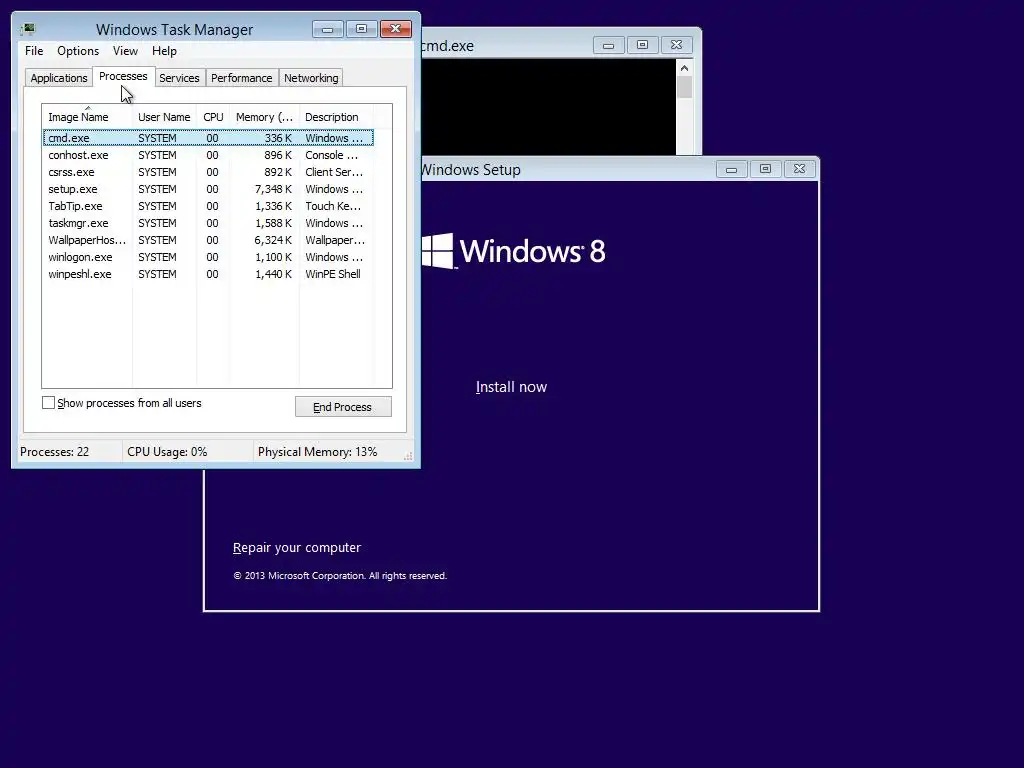Image resolution: width=1024 pixels, height=768 pixels.
Task: Select the conhost.exe process
Action: pyautogui.click(x=208, y=155)
